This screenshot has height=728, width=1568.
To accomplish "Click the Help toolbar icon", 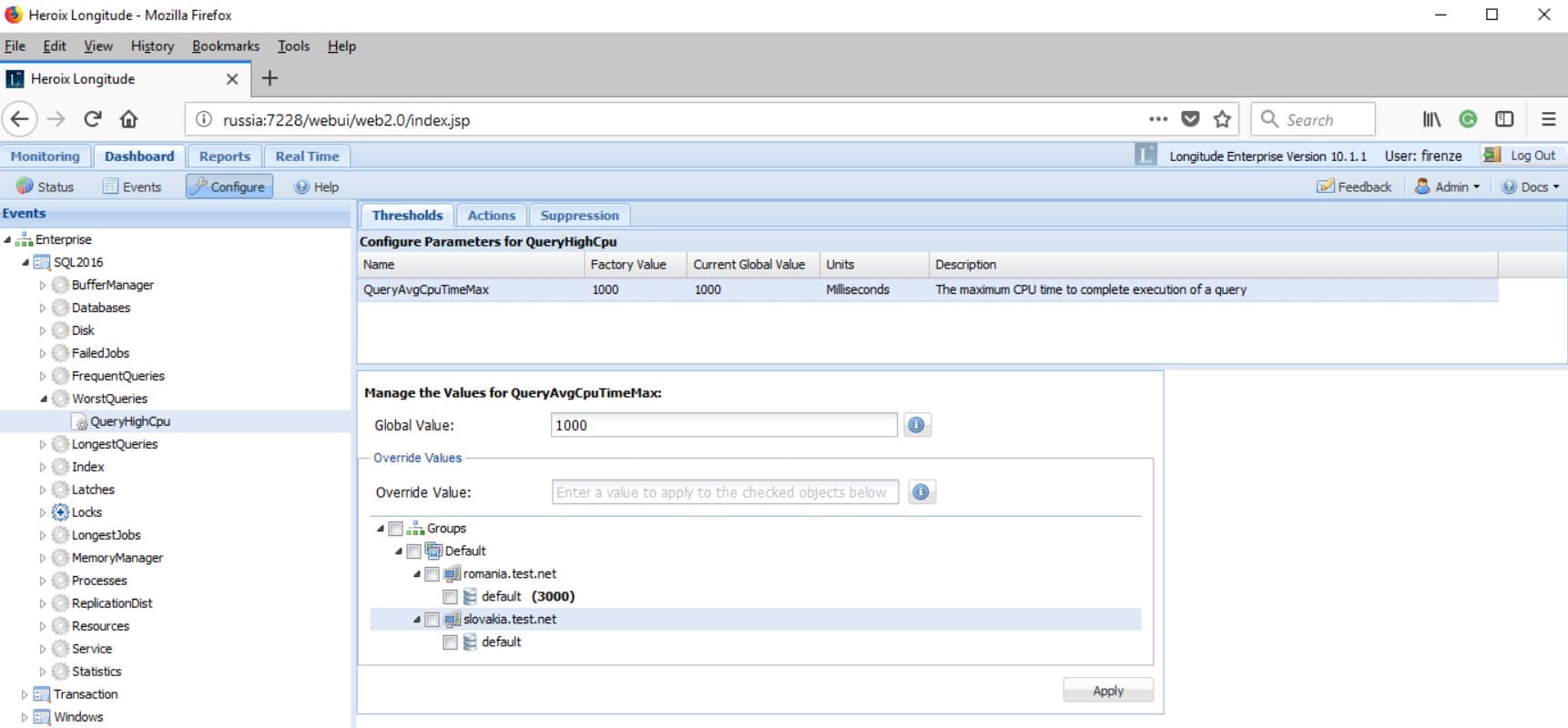I will [x=302, y=187].
